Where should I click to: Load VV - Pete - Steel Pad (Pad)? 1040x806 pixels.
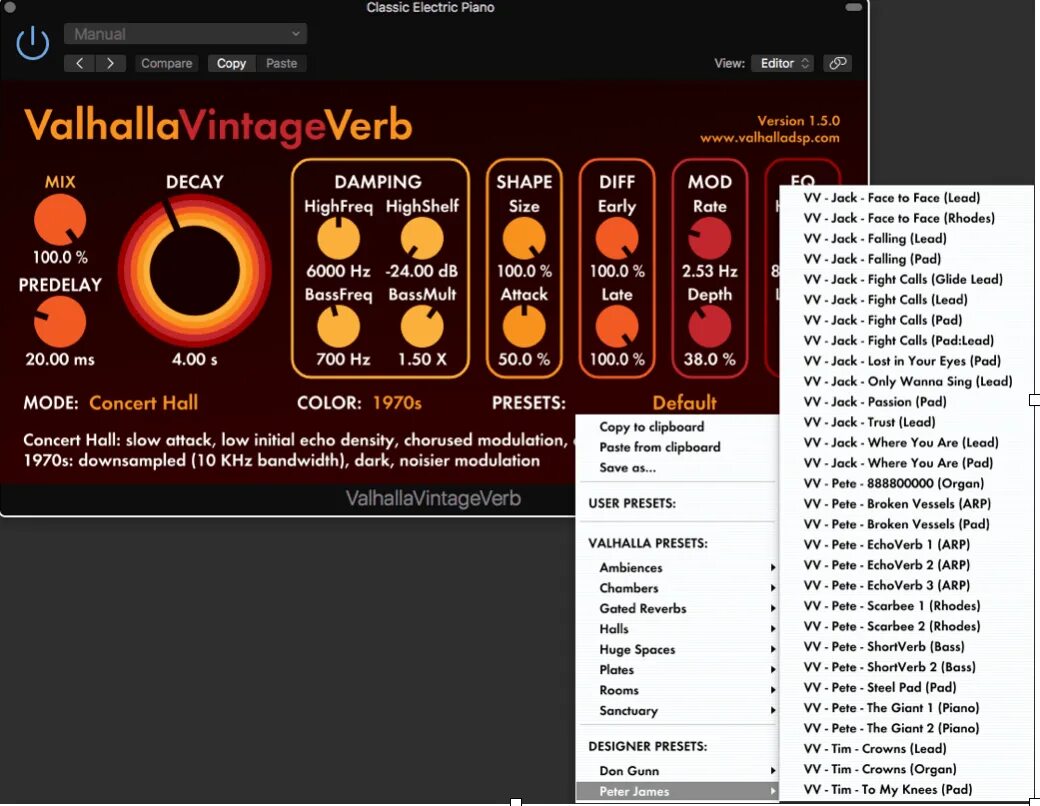907,687
